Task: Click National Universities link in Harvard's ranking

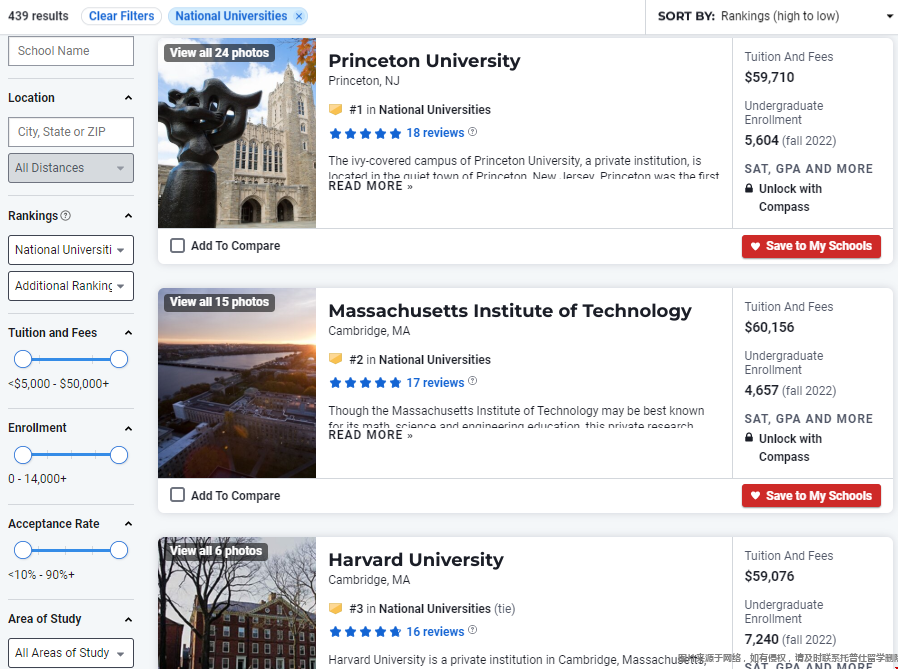Action: pyautogui.click(x=435, y=608)
